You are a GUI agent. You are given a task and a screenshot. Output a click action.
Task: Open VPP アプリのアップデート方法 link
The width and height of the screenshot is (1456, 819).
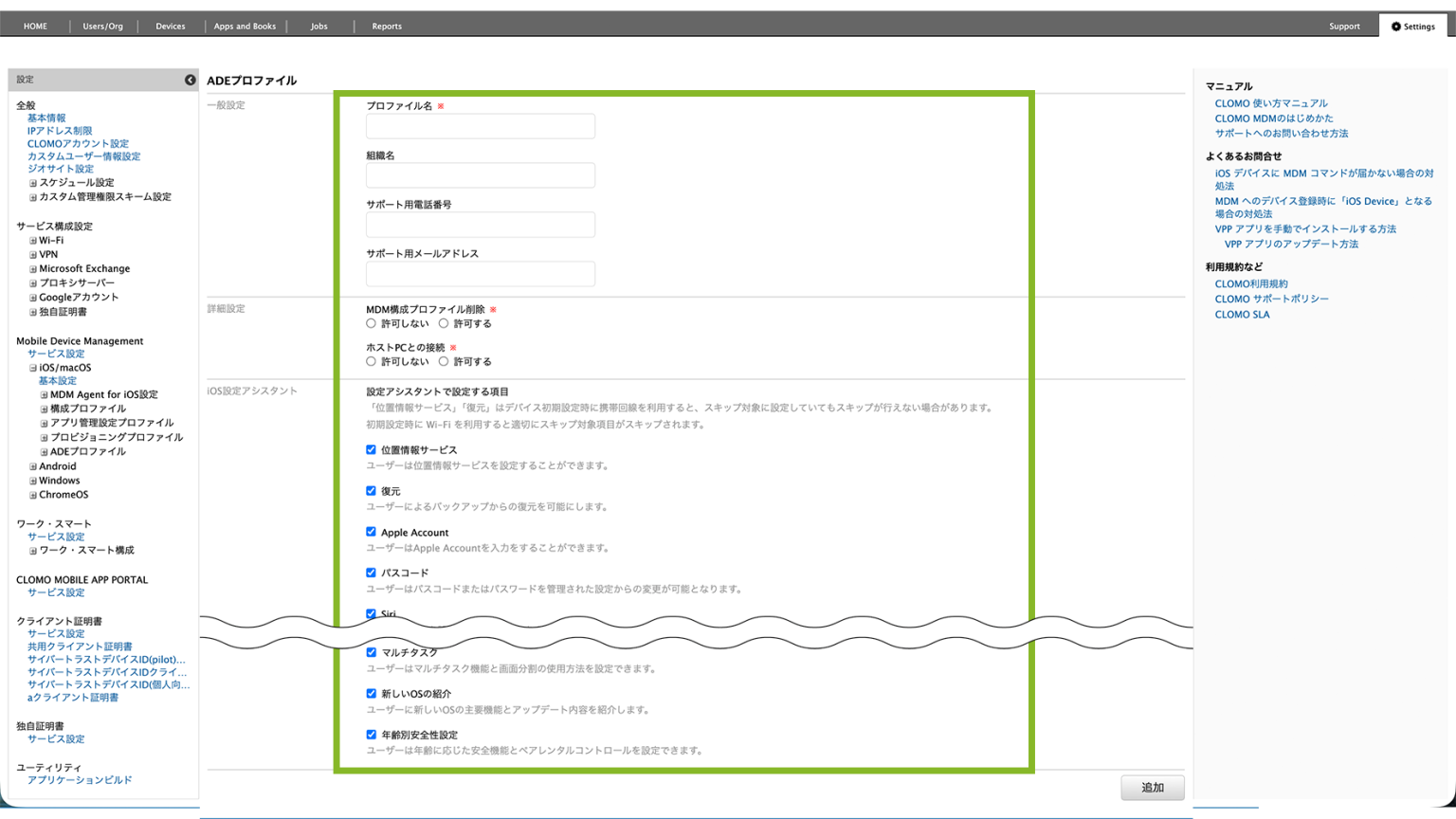pos(1291,245)
